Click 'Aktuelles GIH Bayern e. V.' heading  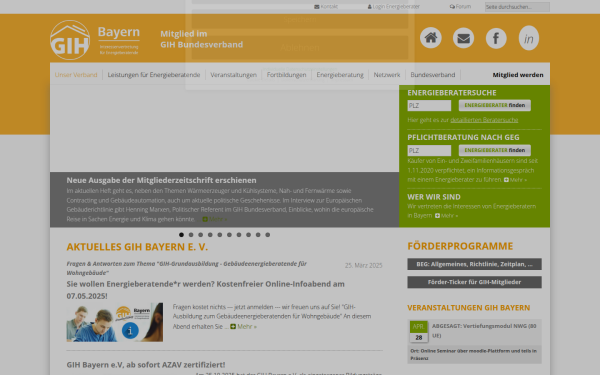(x=137, y=247)
